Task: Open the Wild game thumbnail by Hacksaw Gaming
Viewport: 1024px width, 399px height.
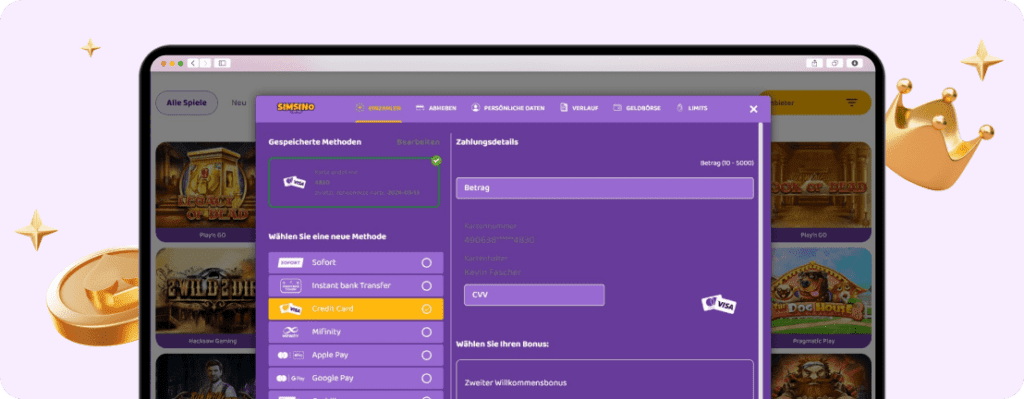Action: pos(205,298)
